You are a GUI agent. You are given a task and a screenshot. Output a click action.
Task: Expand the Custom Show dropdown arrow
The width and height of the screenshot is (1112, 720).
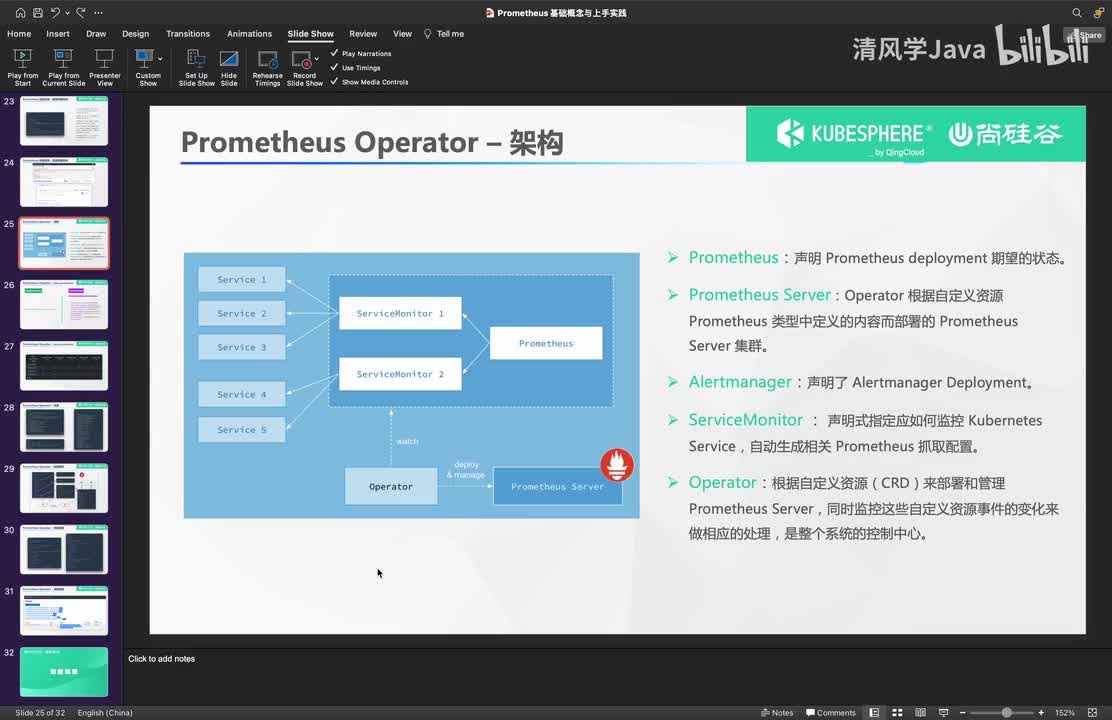[x=160, y=59]
